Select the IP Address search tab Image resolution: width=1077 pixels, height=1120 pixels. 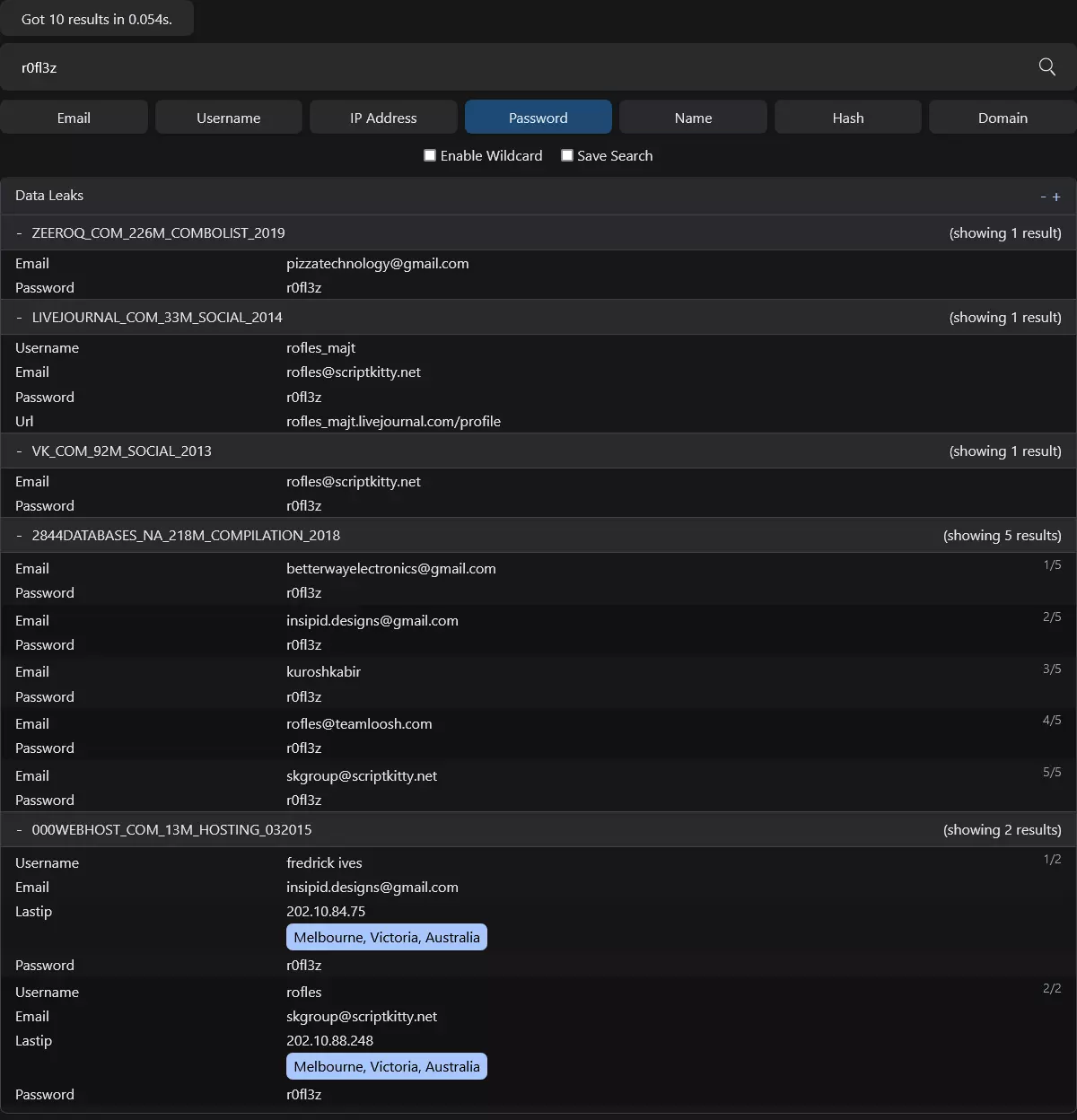click(383, 118)
